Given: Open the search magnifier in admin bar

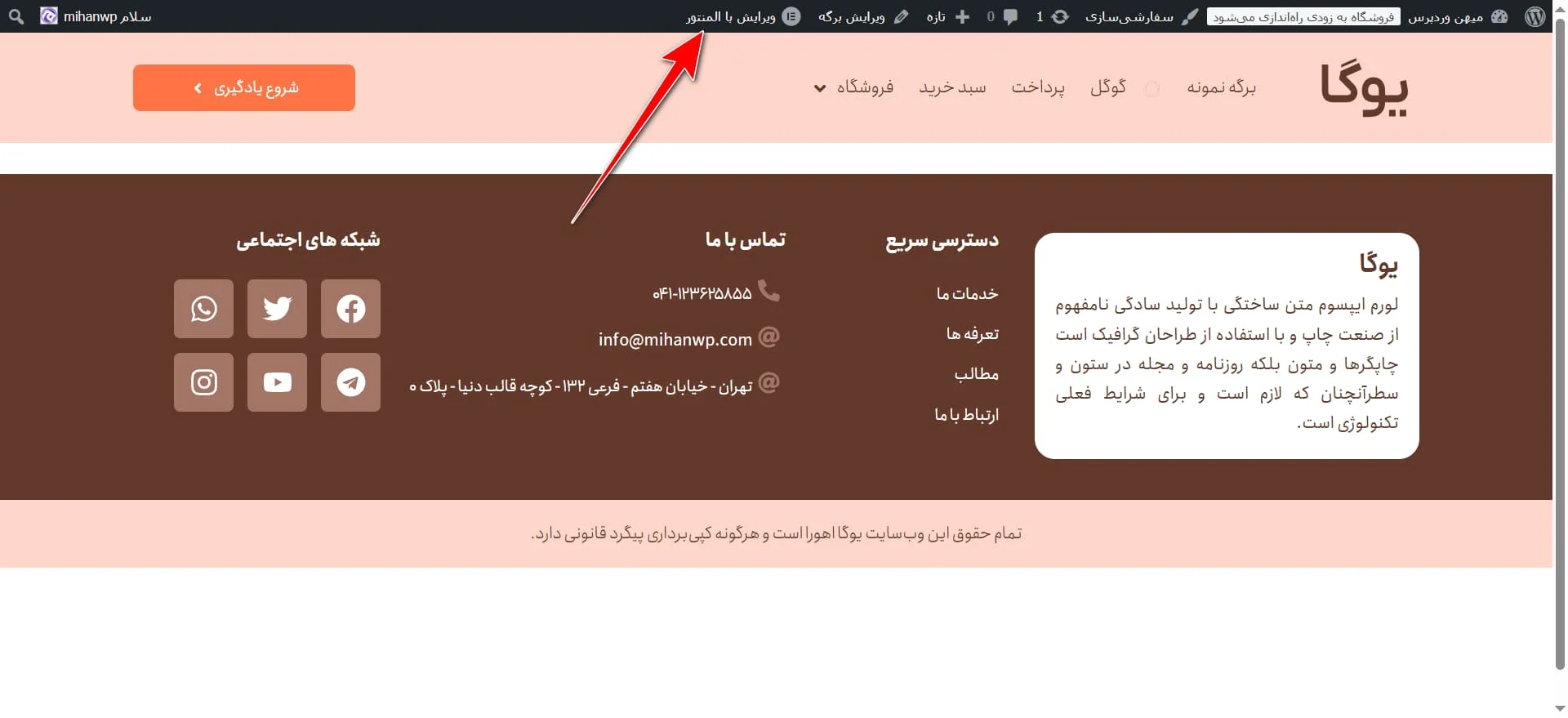Looking at the screenshot, I should 16,16.
